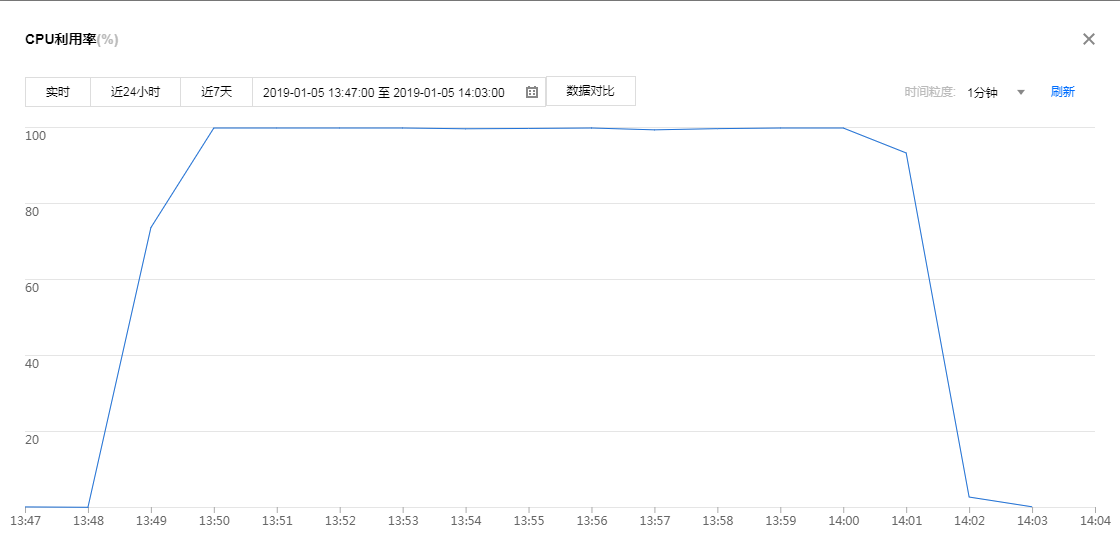Select the peak data point at 13:50
This screenshot has width=1120, height=552.
pyautogui.click(x=214, y=128)
